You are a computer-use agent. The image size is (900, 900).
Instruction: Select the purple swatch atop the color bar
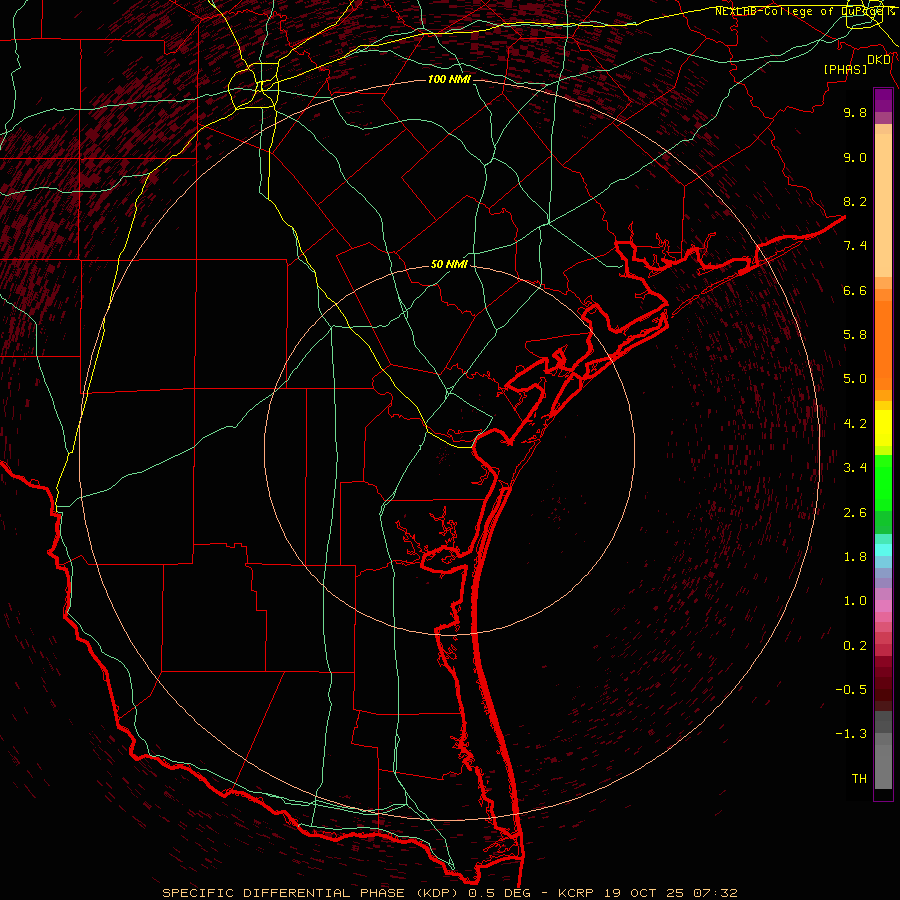[x=883, y=100]
